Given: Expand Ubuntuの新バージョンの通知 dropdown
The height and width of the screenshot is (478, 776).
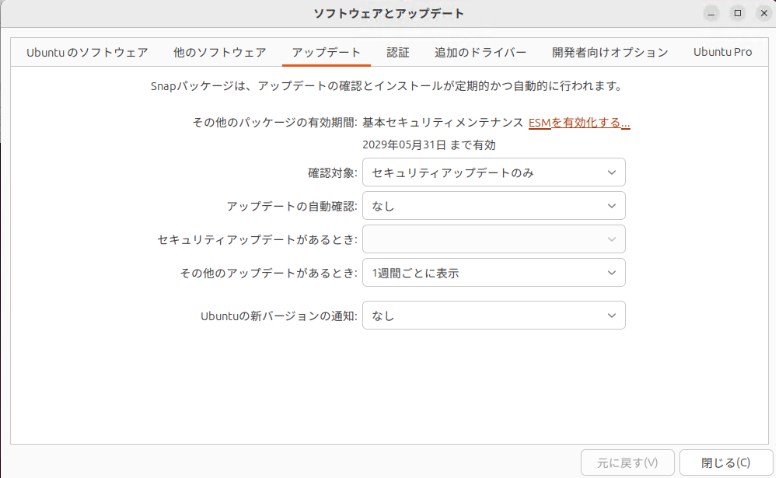Looking at the screenshot, I should [x=493, y=316].
